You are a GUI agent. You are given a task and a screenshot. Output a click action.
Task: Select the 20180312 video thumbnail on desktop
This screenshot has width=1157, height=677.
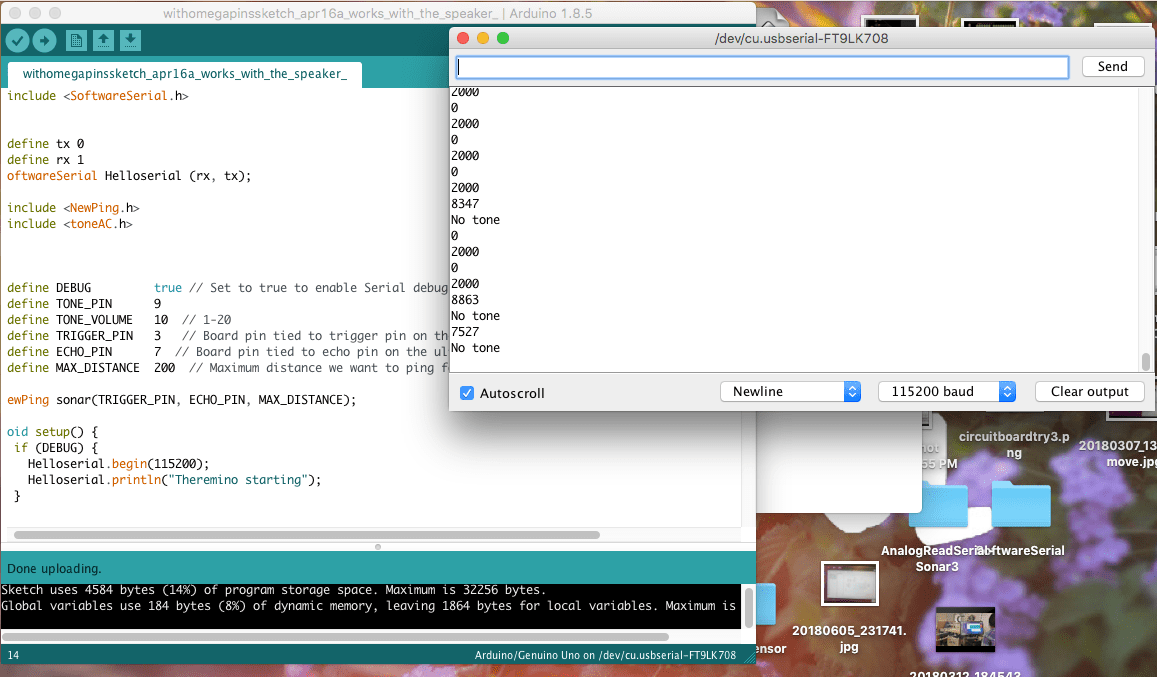(x=965, y=629)
